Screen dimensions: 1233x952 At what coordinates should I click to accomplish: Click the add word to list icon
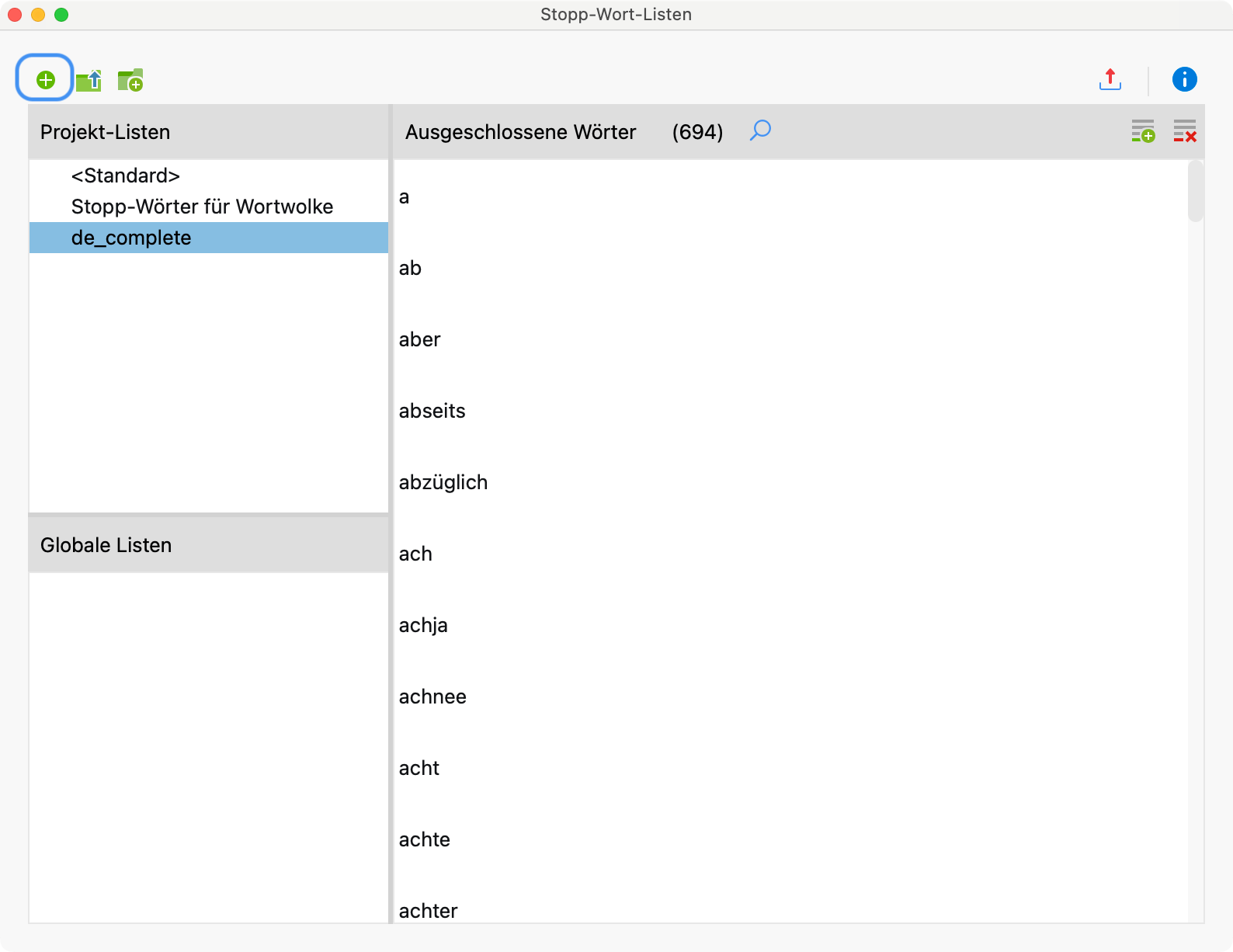(x=1142, y=131)
